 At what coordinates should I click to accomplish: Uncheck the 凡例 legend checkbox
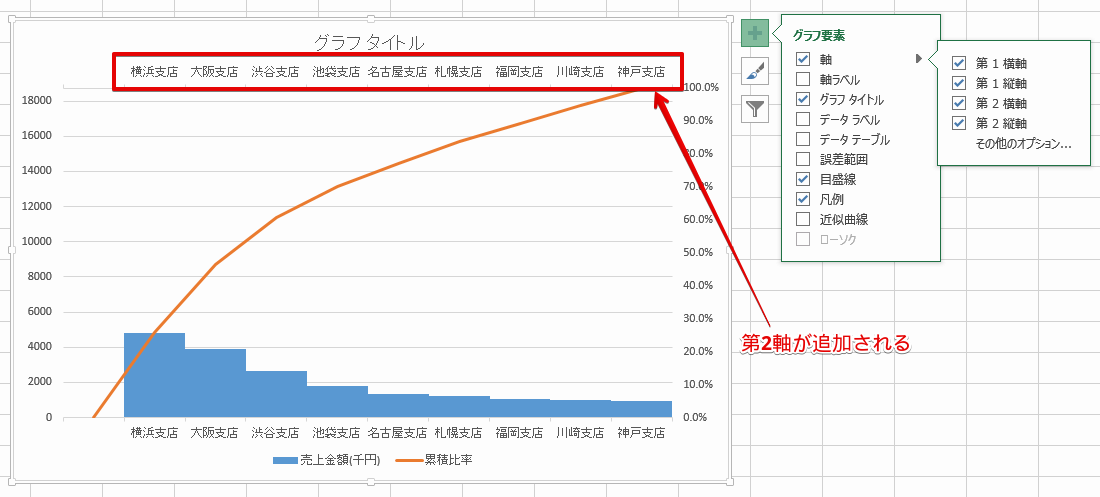(x=803, y=199)
